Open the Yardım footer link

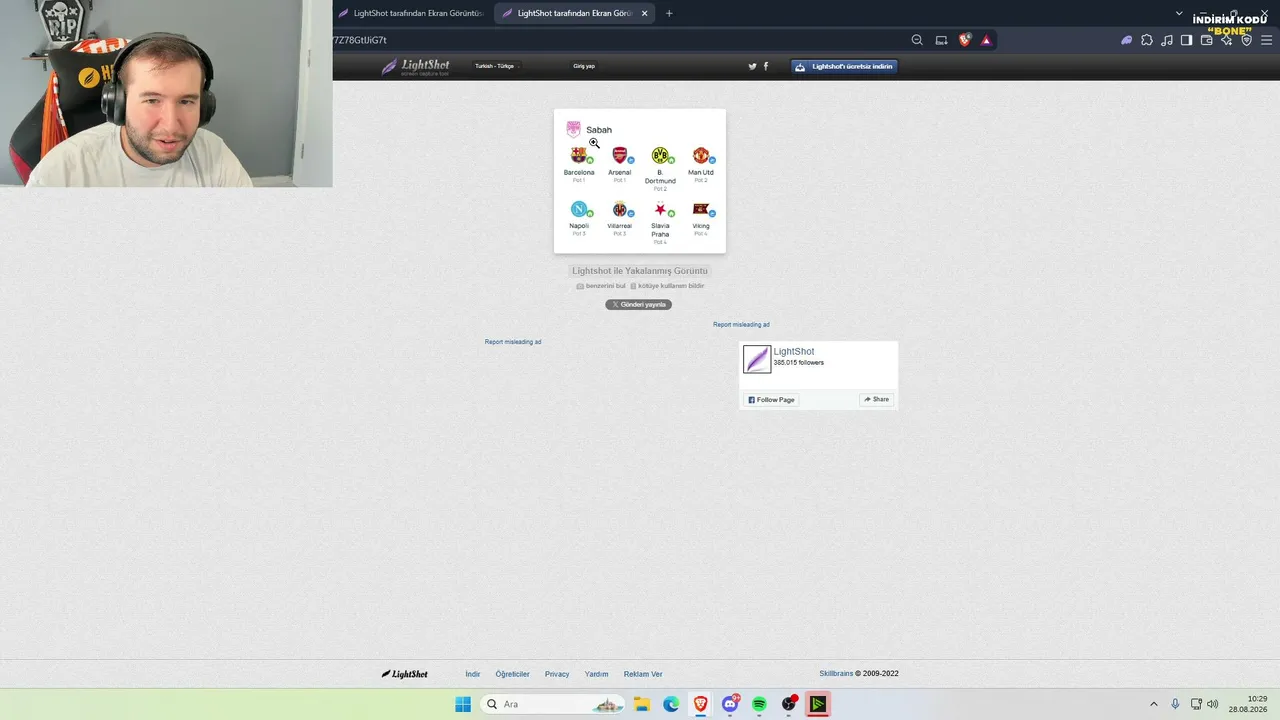(597, 674)
